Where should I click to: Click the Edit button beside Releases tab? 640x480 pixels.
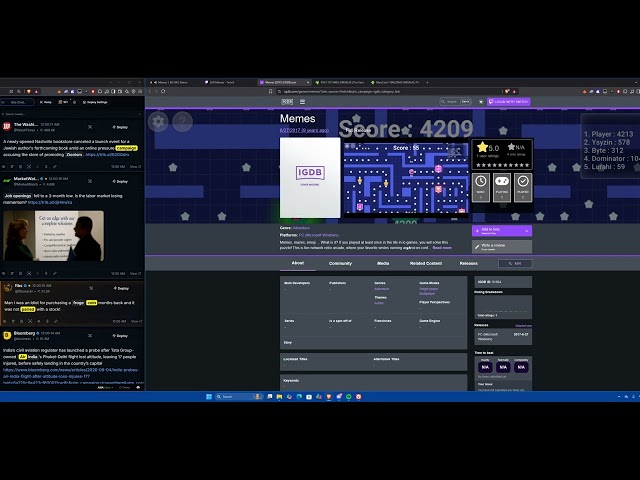tap(515, 264)
